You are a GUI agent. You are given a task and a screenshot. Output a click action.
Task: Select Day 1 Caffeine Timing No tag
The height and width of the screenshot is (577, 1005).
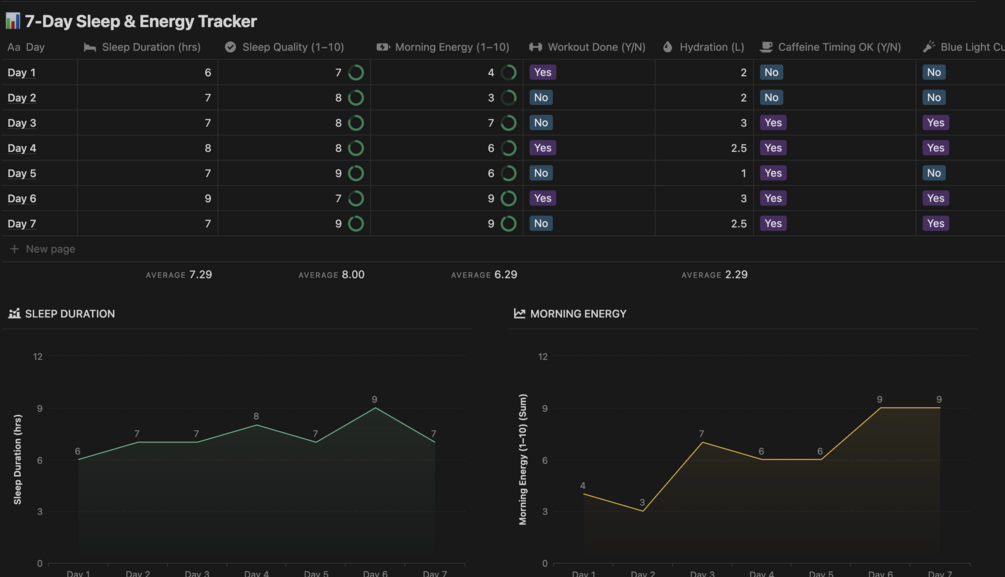tap(772, 72)
